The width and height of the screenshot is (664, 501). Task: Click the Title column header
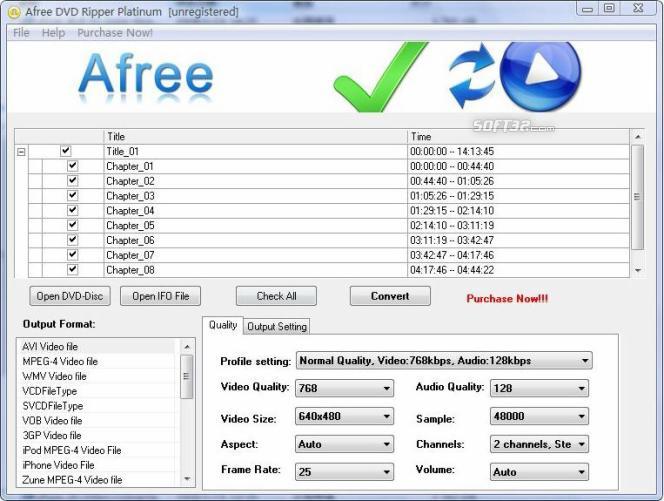coord(255,136)
